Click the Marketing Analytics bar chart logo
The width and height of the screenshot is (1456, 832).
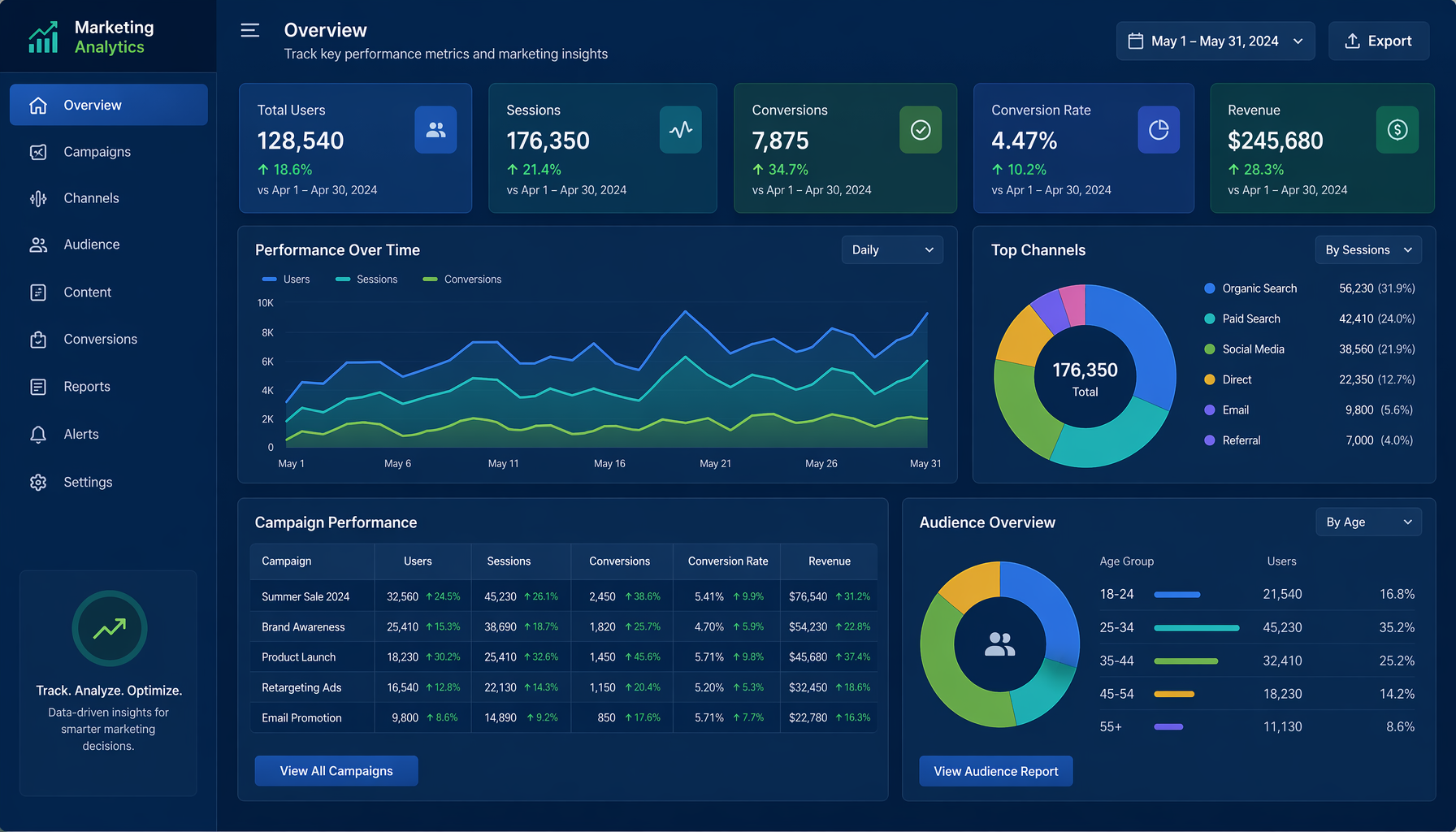(x=44, y=37)
